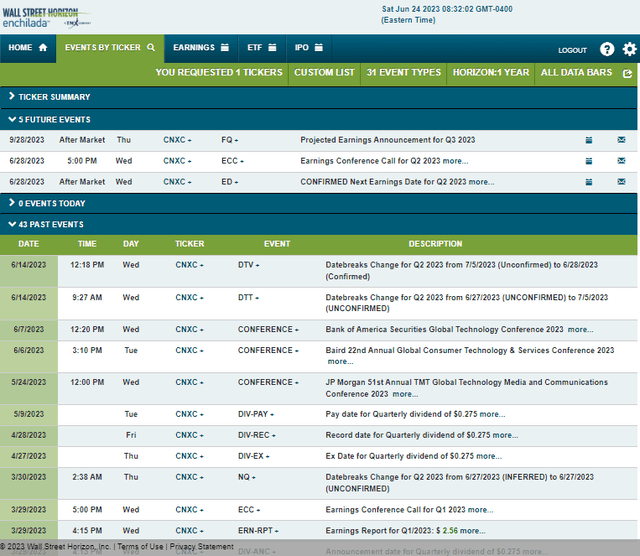Open the FQ event type dropdown

click(x=229, y=140)
